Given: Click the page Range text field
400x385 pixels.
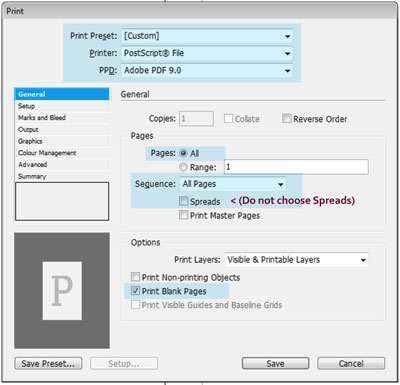Looking at the screenshot, I should tap(296, 167).
